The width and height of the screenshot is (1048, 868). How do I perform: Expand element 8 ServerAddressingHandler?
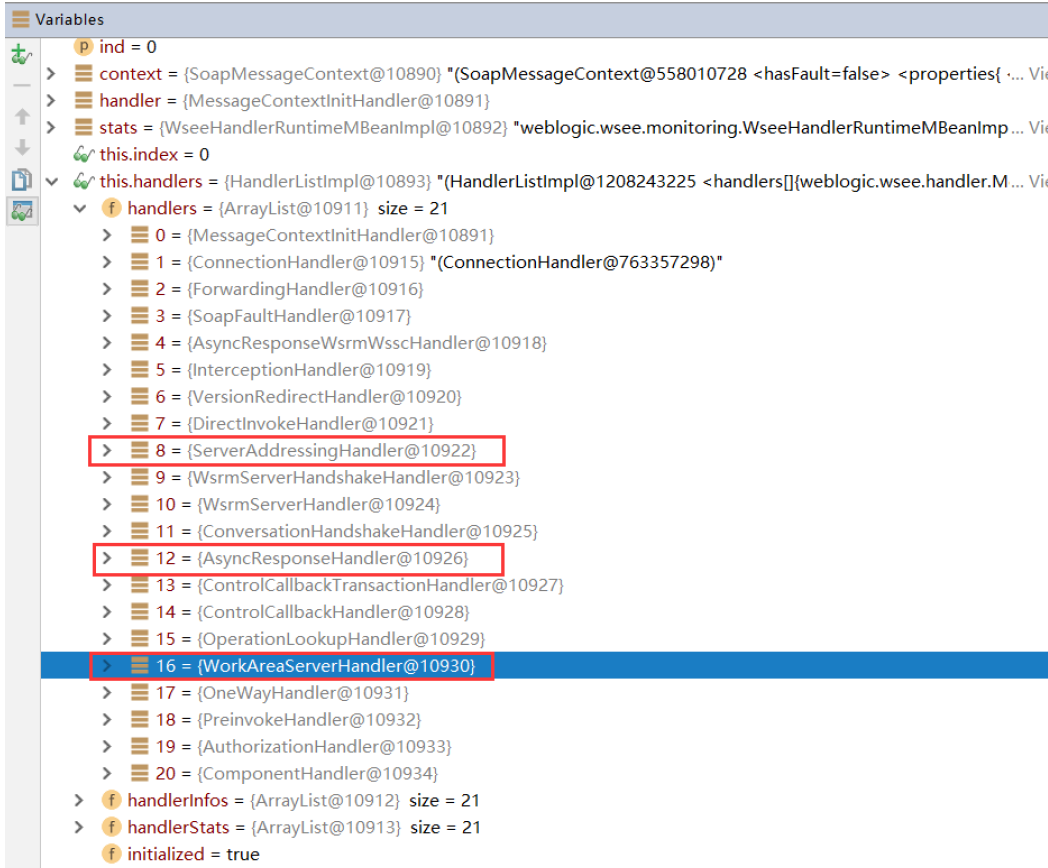pyautogui.click(x=108, y=451)
